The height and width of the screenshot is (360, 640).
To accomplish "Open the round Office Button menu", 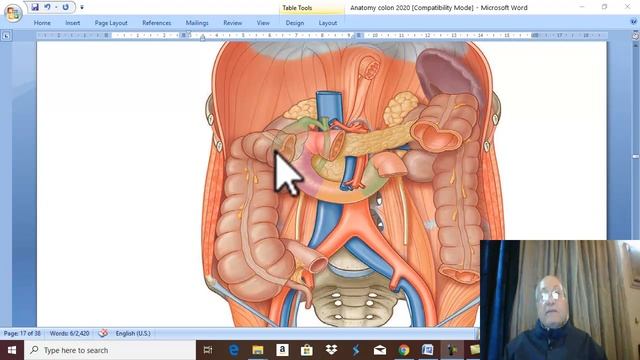I will [13, 13].
